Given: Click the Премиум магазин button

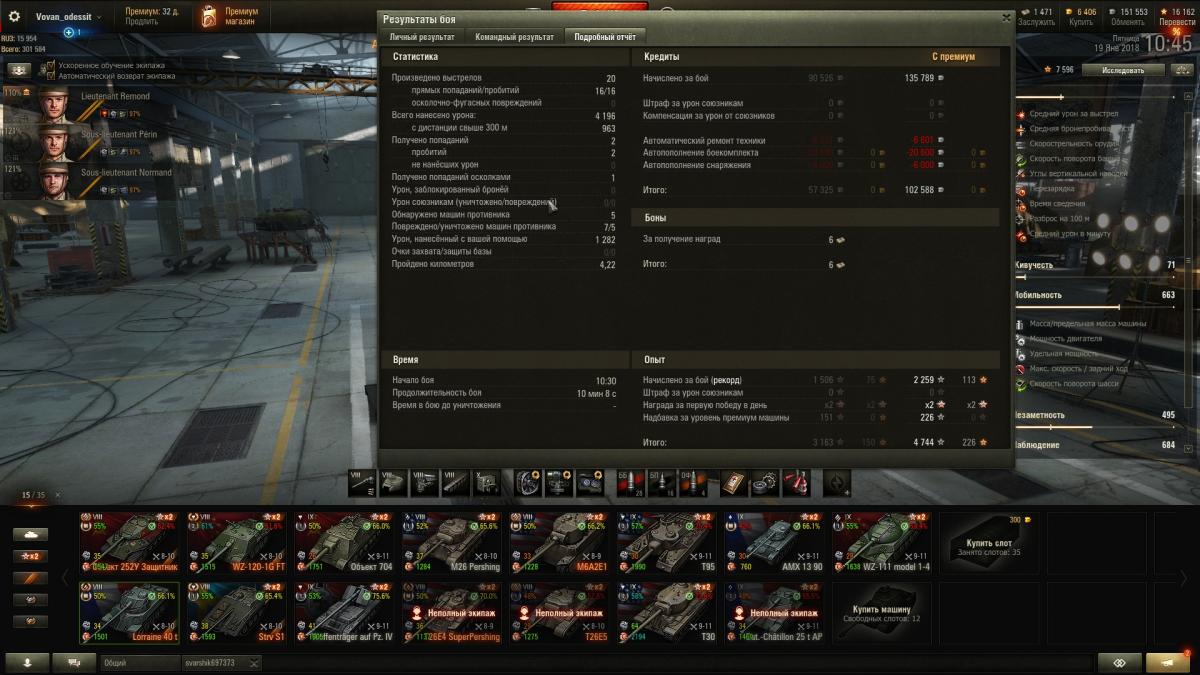Looking at the screenshot, I should pyautogui.click(x=228, y=16).
